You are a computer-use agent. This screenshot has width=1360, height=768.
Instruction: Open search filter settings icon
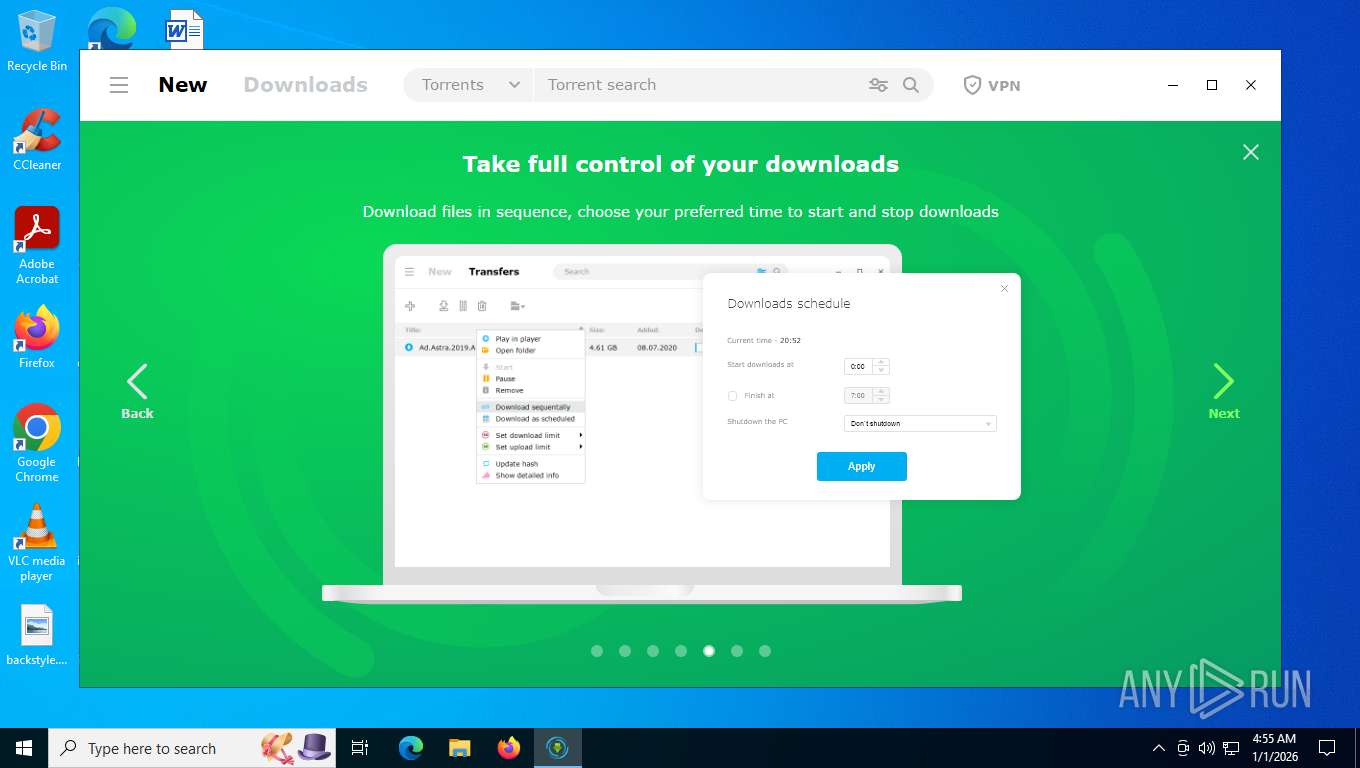pos(878,85)
